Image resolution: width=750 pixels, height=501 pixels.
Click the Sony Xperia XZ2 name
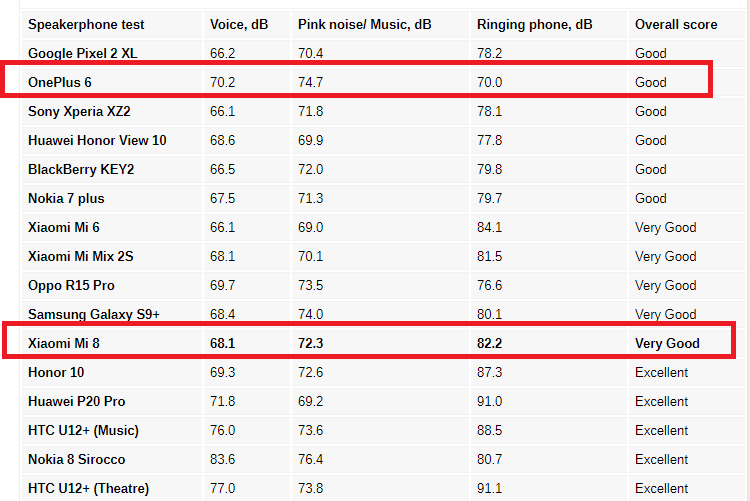(79, 111)
